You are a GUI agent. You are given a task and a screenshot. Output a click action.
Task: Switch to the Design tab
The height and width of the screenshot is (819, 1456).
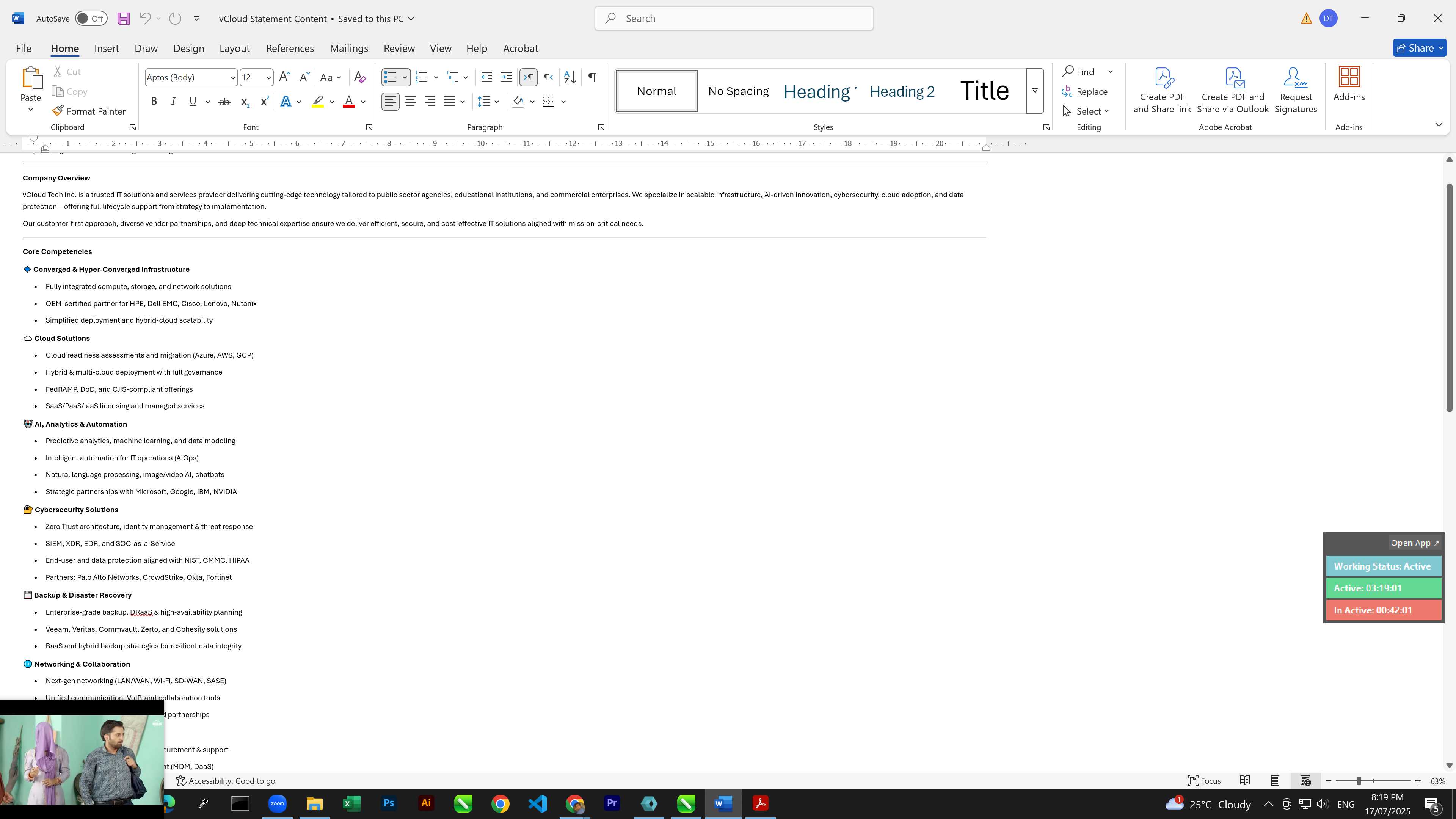click(188, 49)
